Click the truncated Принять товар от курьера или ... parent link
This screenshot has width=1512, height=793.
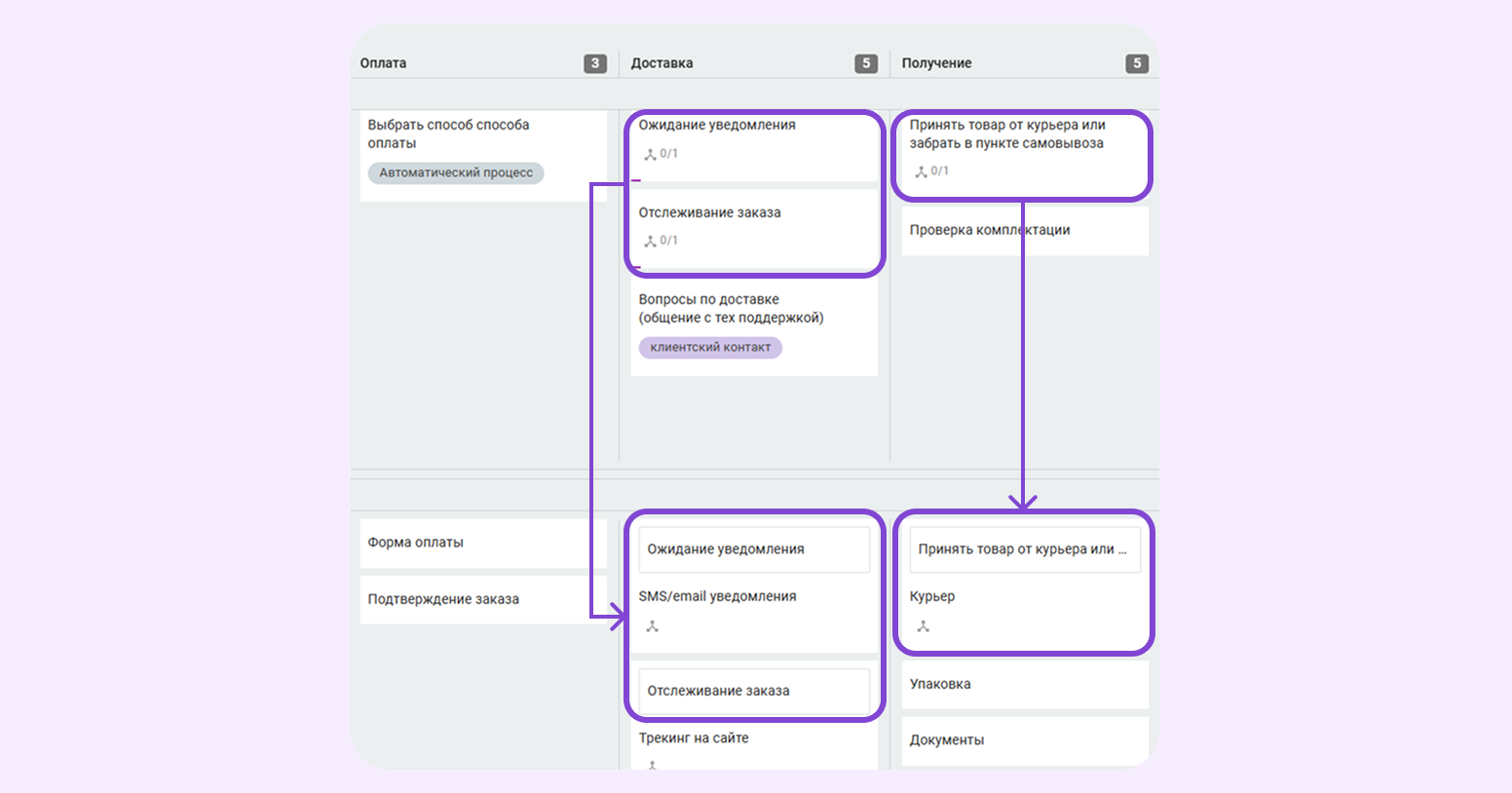[1025, 549]
